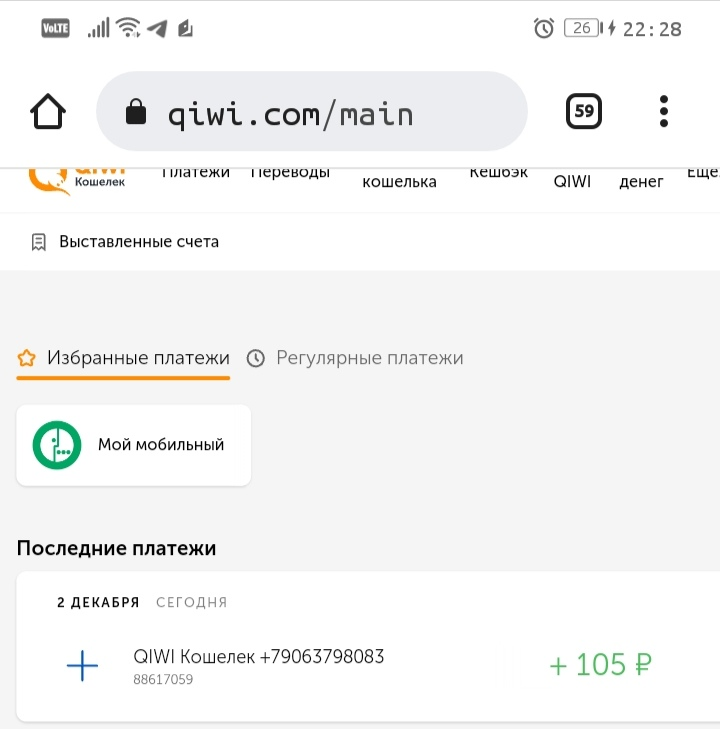
Task: Open the Переводы menu item
Action: click(290, 173)
